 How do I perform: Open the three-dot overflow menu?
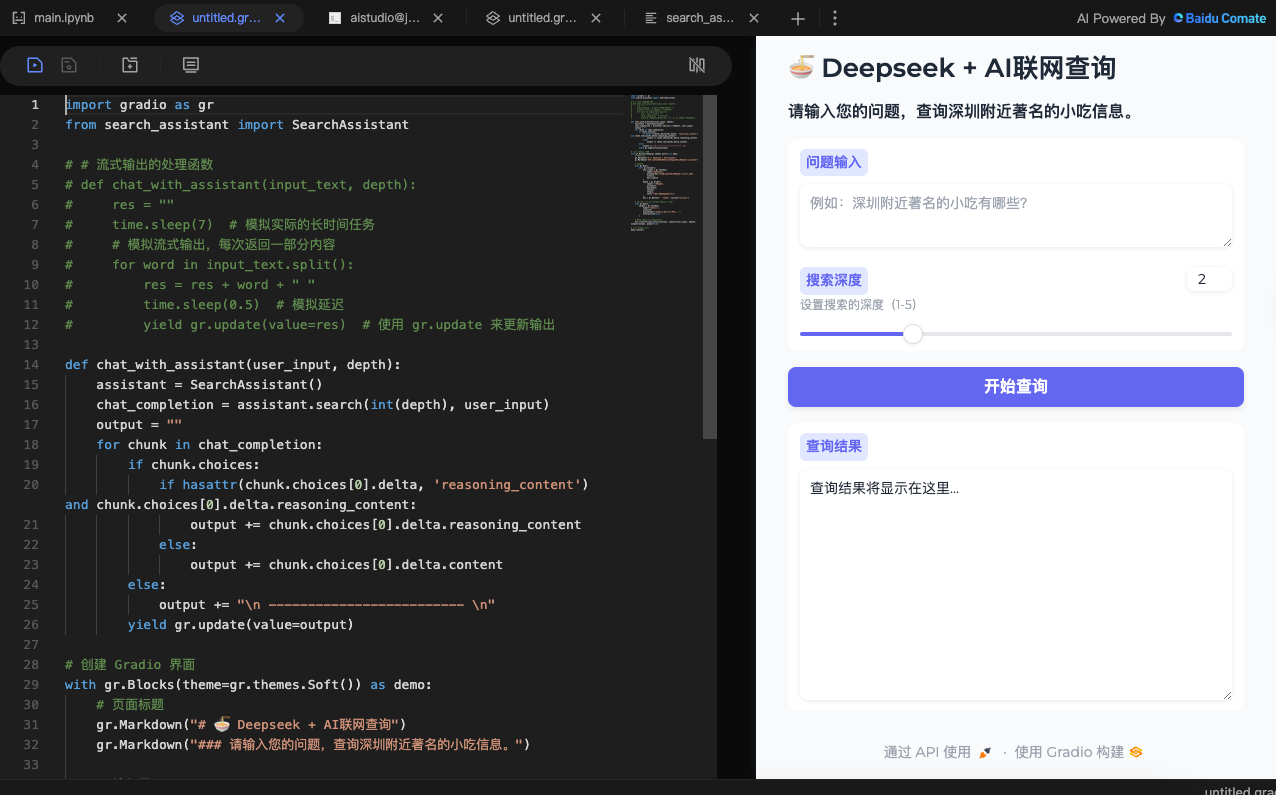point(835,18)
